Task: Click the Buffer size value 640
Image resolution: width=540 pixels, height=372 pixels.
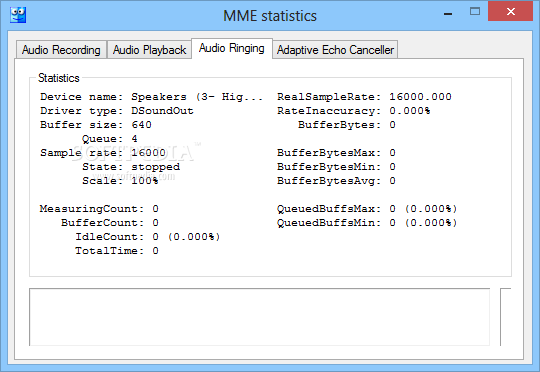Action: [x=141, y=125]
